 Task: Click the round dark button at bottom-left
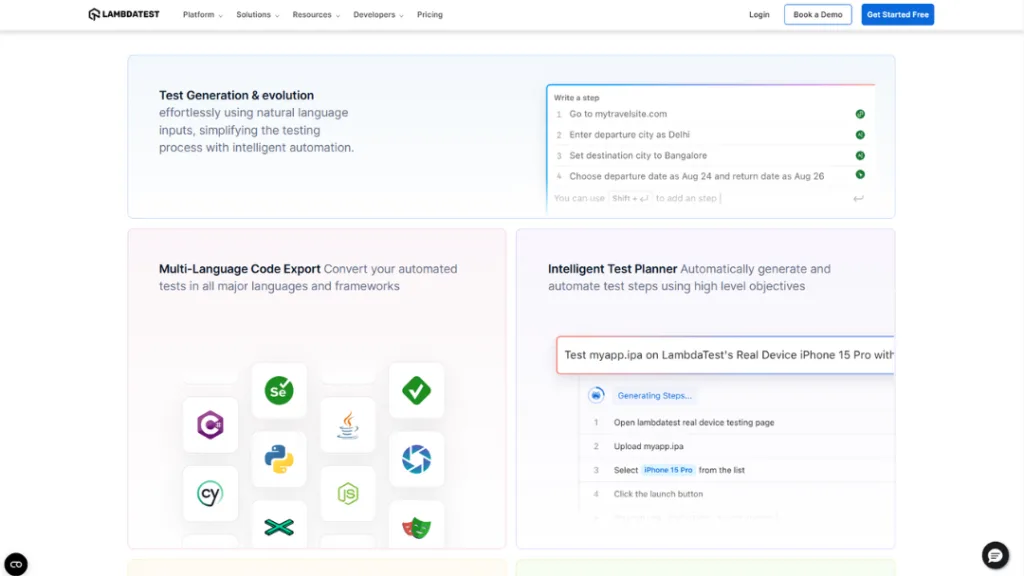[x=16, y=564]
